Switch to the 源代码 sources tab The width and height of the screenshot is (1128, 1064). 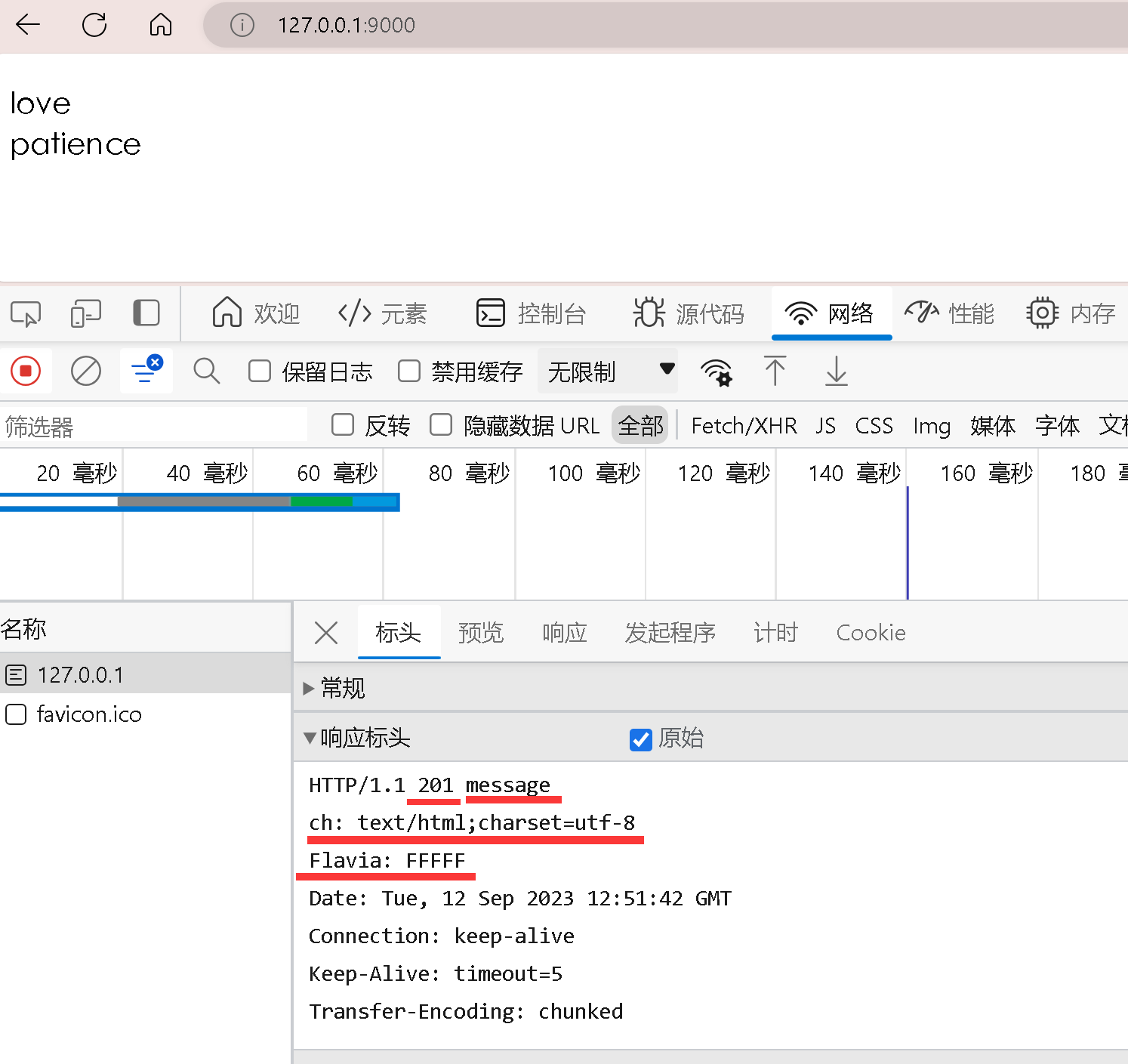click(689, 313)
